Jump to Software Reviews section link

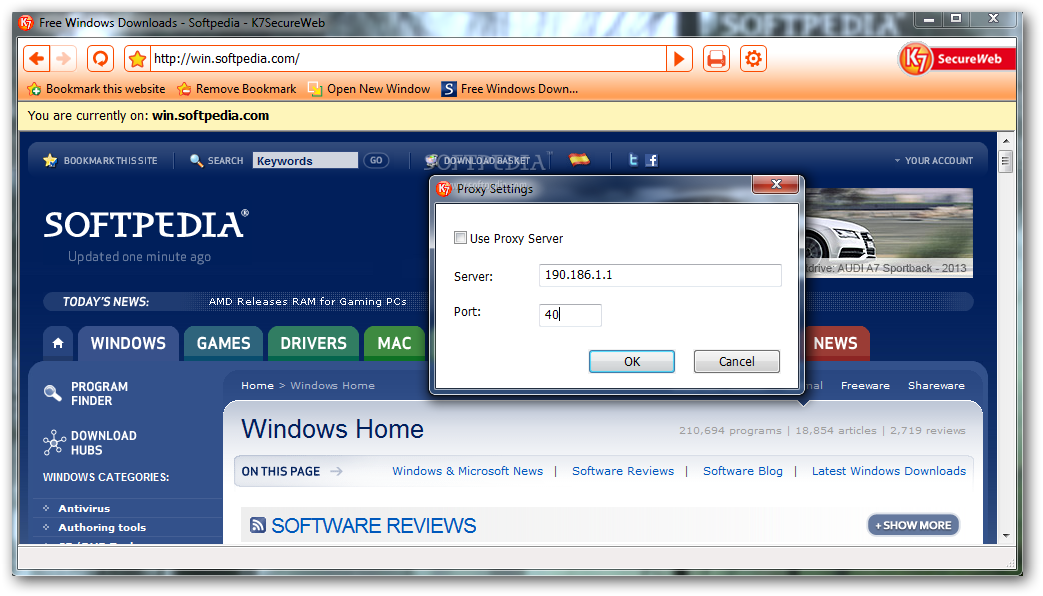[x=623, y=471]
